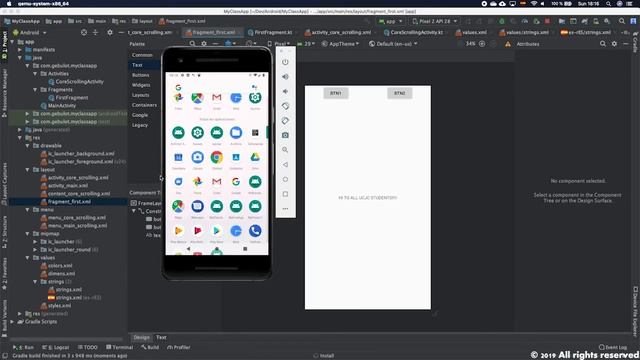This screenshot has width=640, height=360.
Task: Switch to Text tab of layout editor
Action: (x=161, y=337)
